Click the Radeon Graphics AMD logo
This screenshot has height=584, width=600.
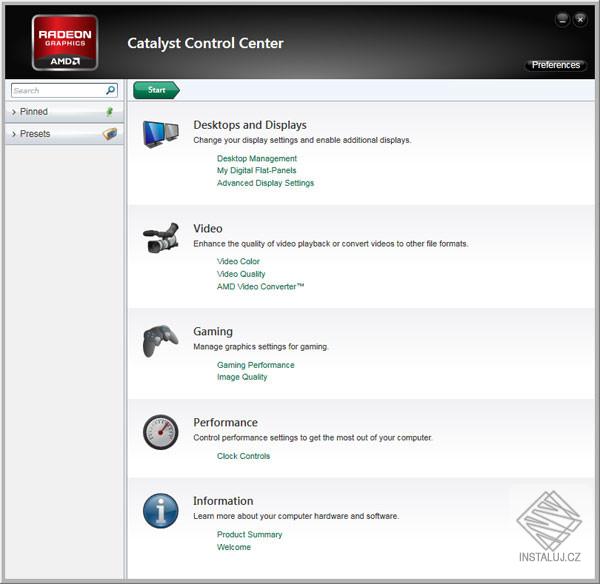pyautogui.click(x=65, y=42)
